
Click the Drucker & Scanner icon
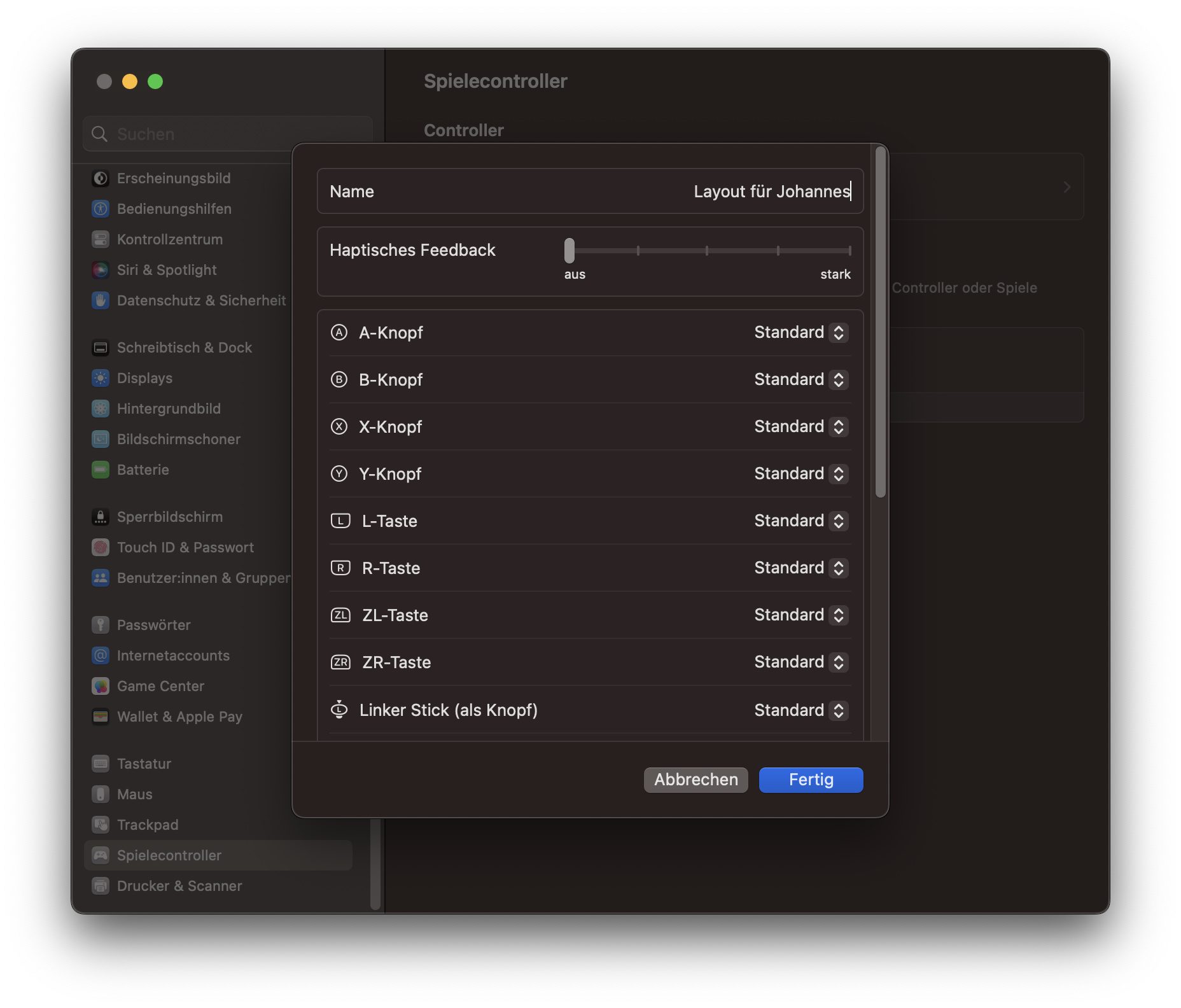click(x=101, y=886)
